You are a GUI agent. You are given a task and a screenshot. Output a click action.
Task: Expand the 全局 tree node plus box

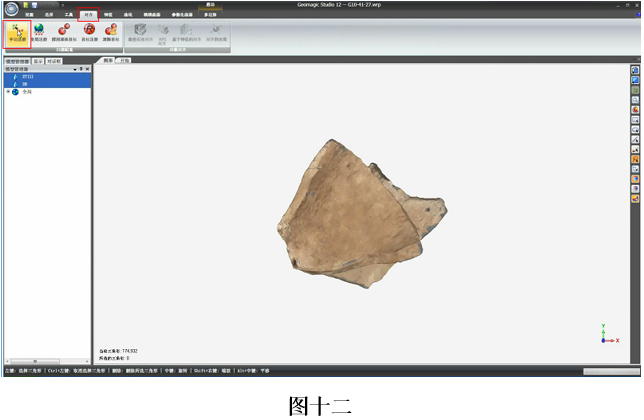point(8,92)
